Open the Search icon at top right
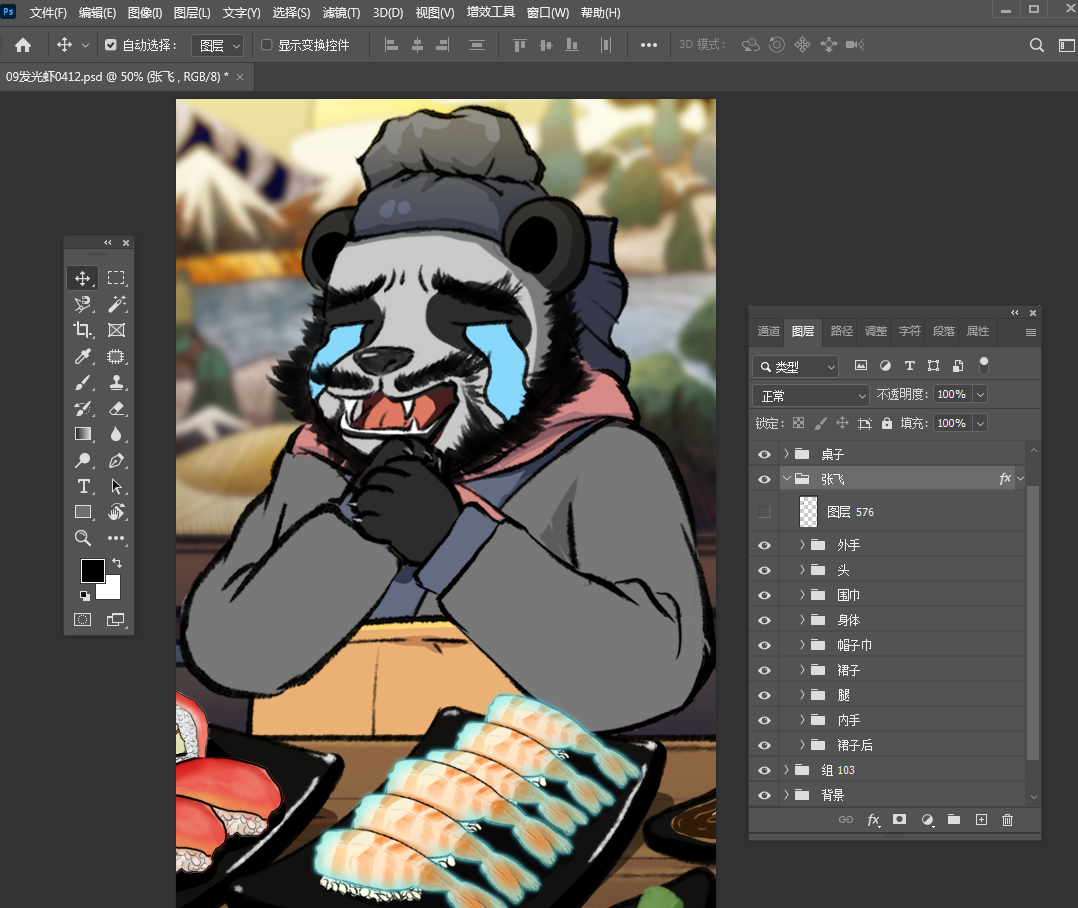 click(1037, 45)
